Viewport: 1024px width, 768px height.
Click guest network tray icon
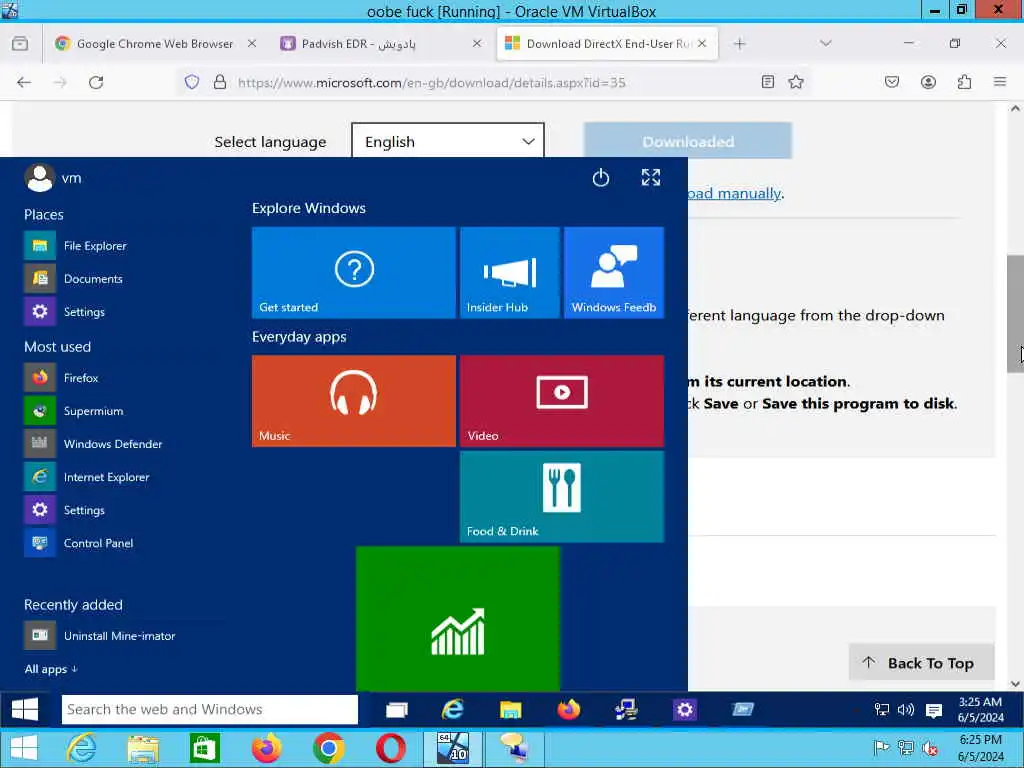point(882,709)
